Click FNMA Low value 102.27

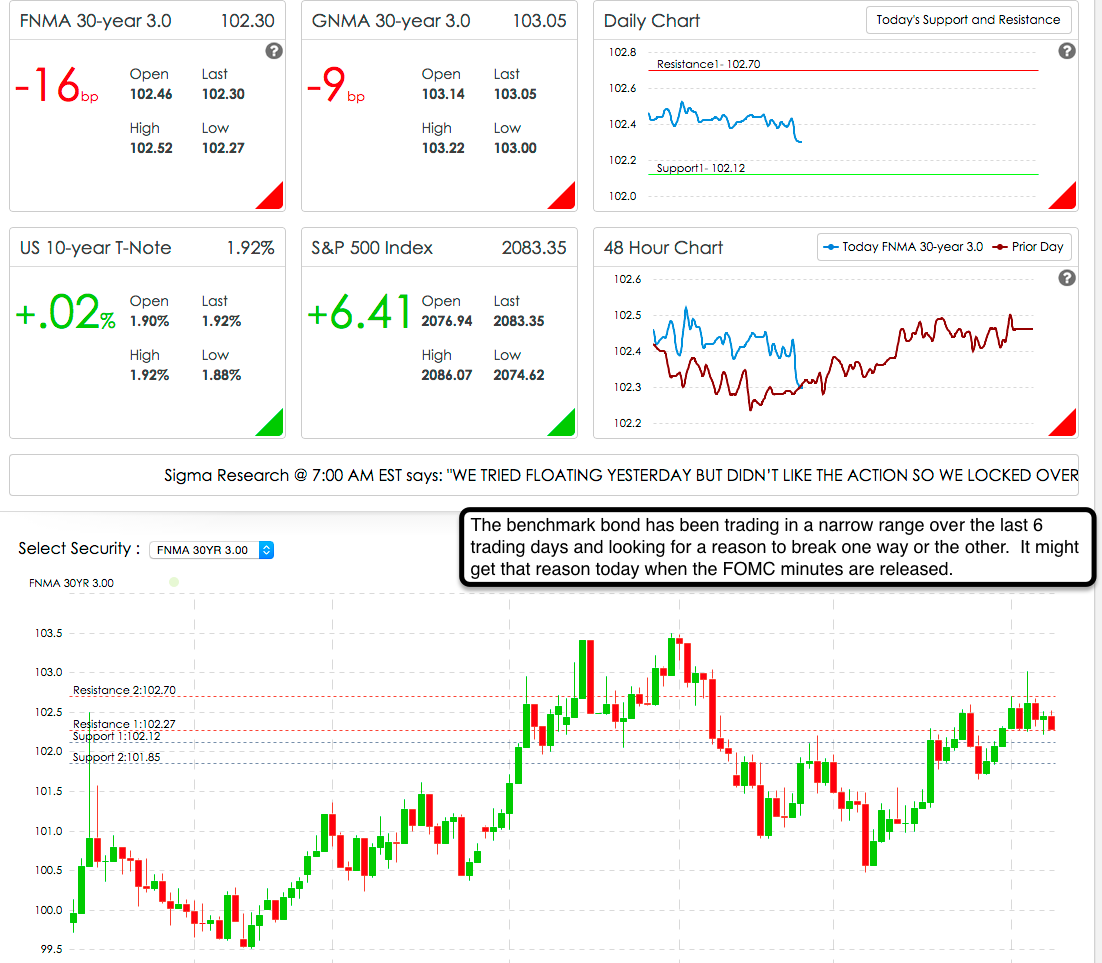click(223, 148)
